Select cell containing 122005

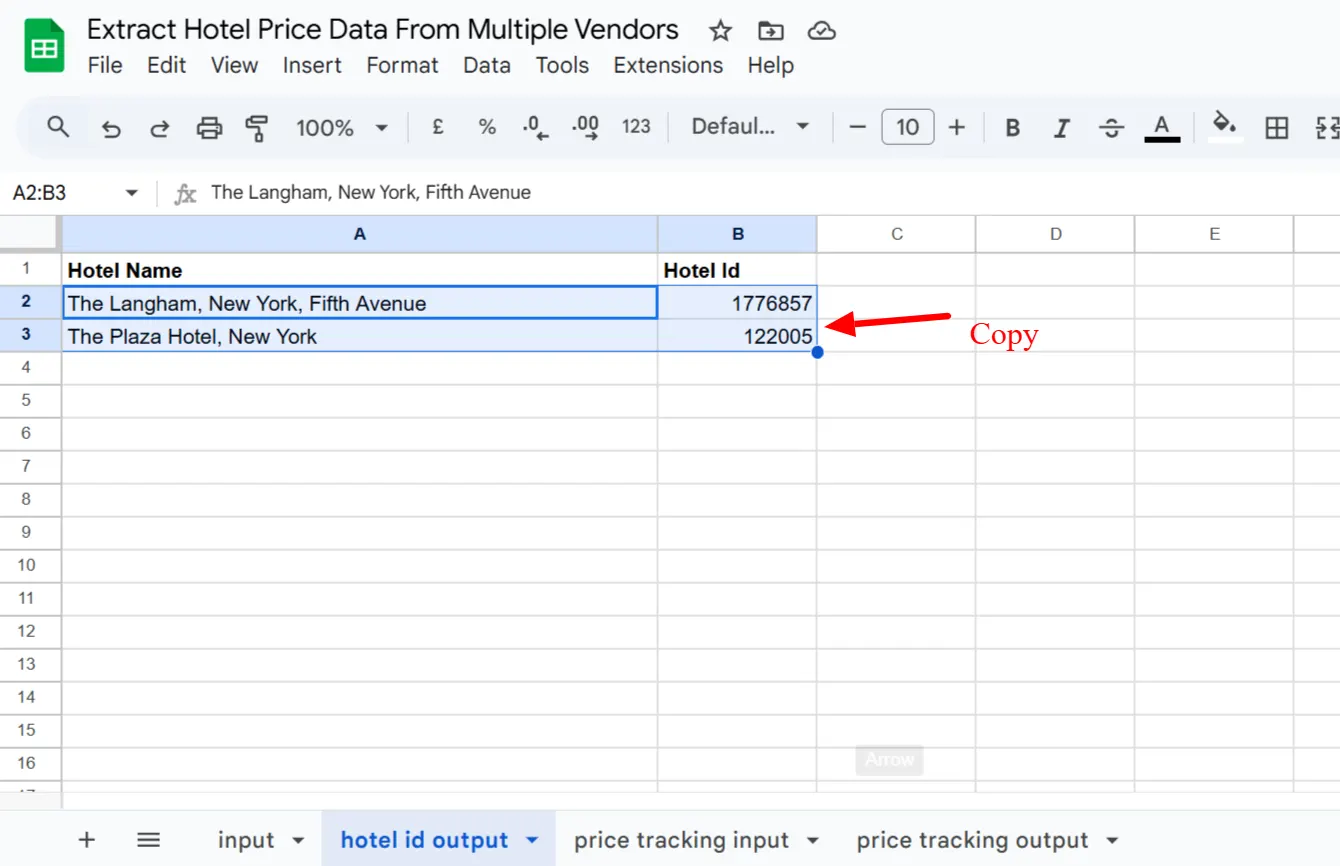click(738, 336)
